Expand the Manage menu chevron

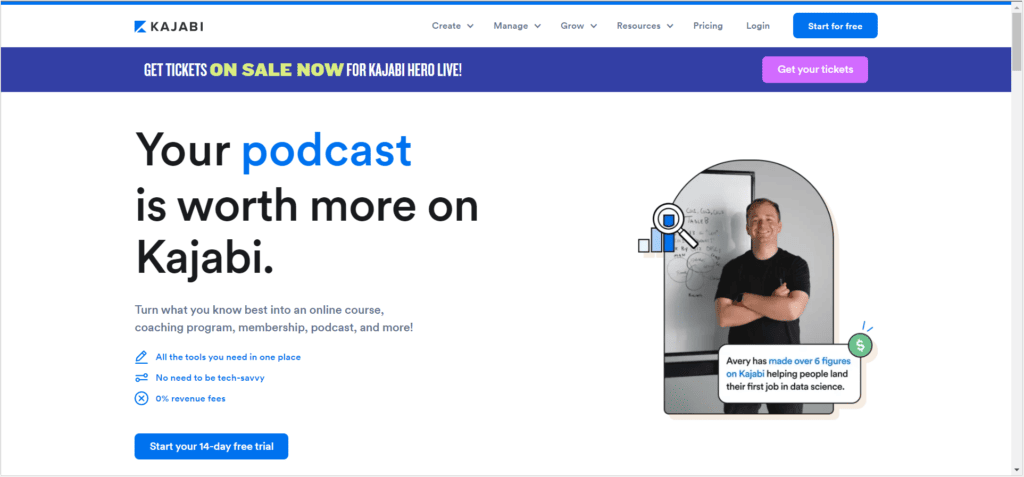537,26
